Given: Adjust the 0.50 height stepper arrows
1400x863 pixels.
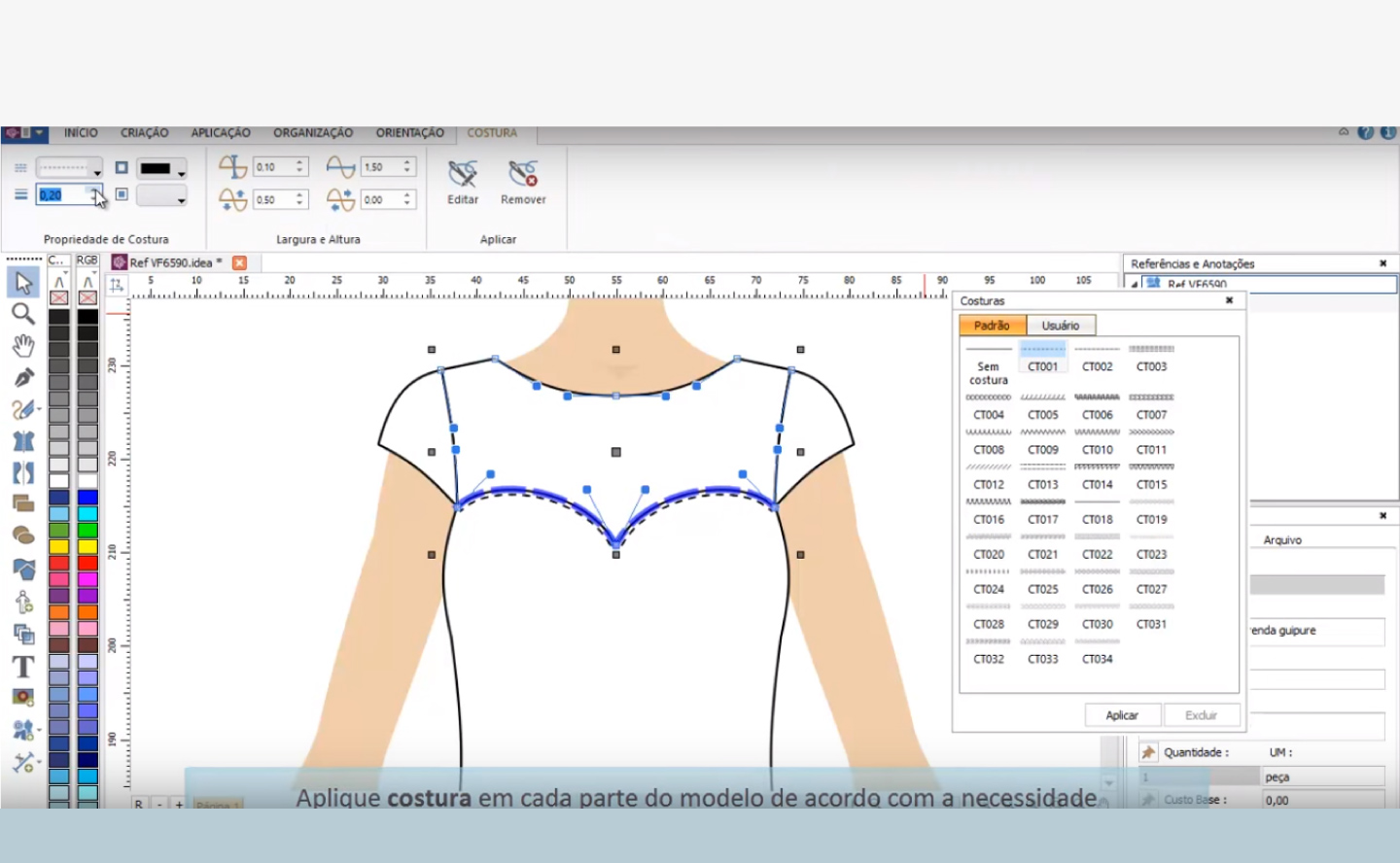Looking at the screenshot, I should 300,199.
